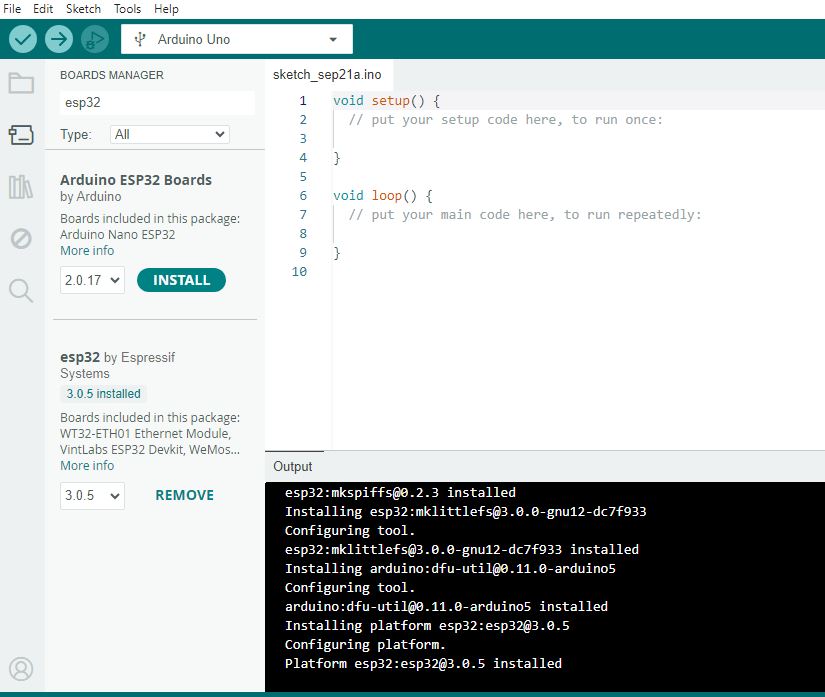This screenshot has height=697, width=825.
Task: Click 'Arduino Nano ESP32' board text
Action: (117, 235)
